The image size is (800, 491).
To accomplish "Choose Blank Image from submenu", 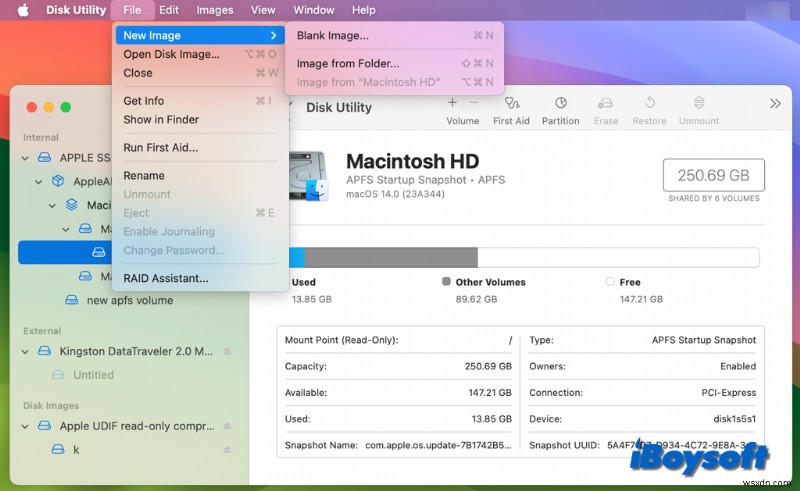I will tap(394, 35).
